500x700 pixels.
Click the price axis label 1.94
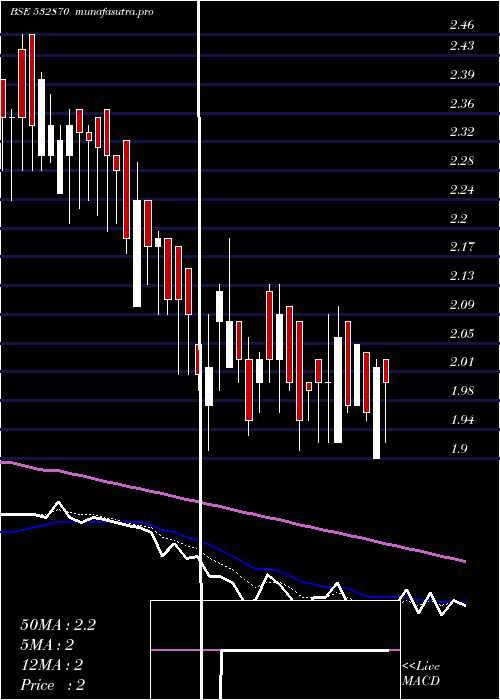tap(462, 420)
